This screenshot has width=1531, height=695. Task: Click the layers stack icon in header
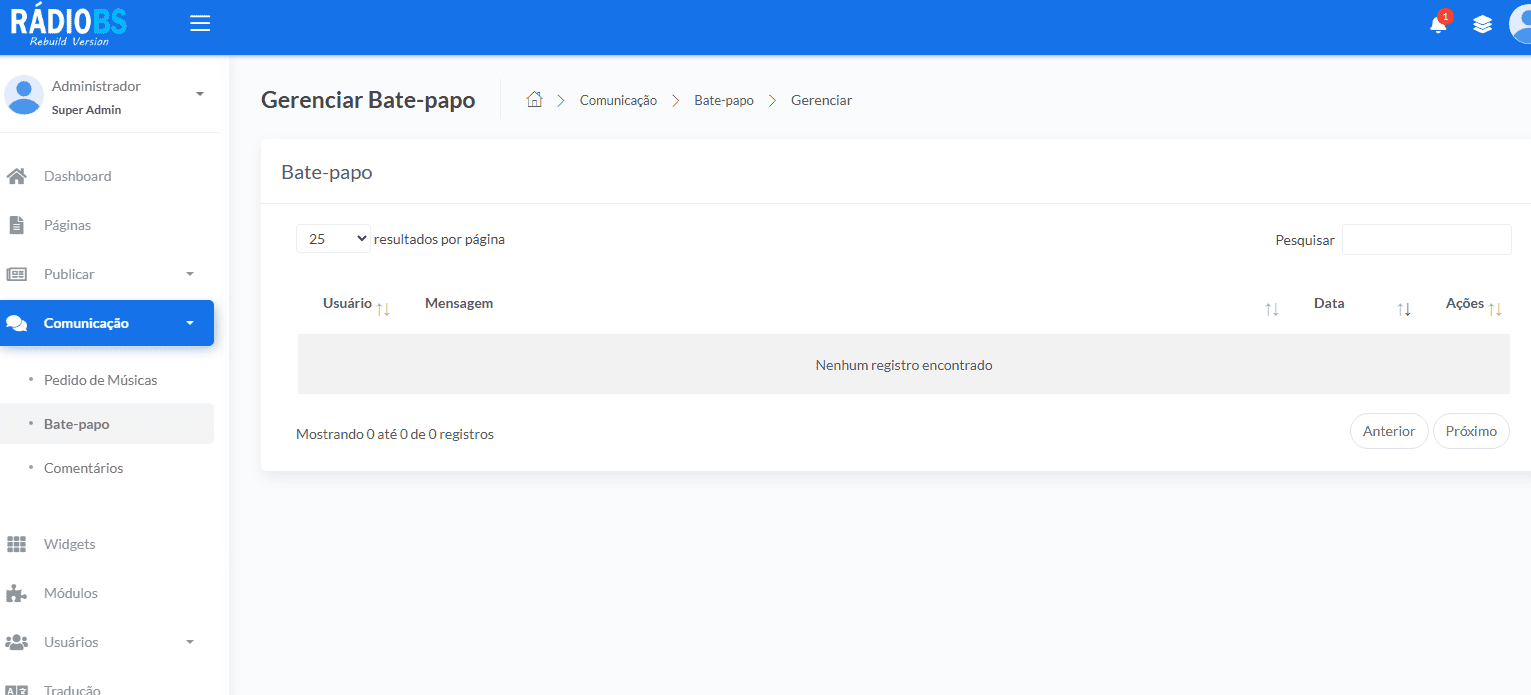point(1482,24)
